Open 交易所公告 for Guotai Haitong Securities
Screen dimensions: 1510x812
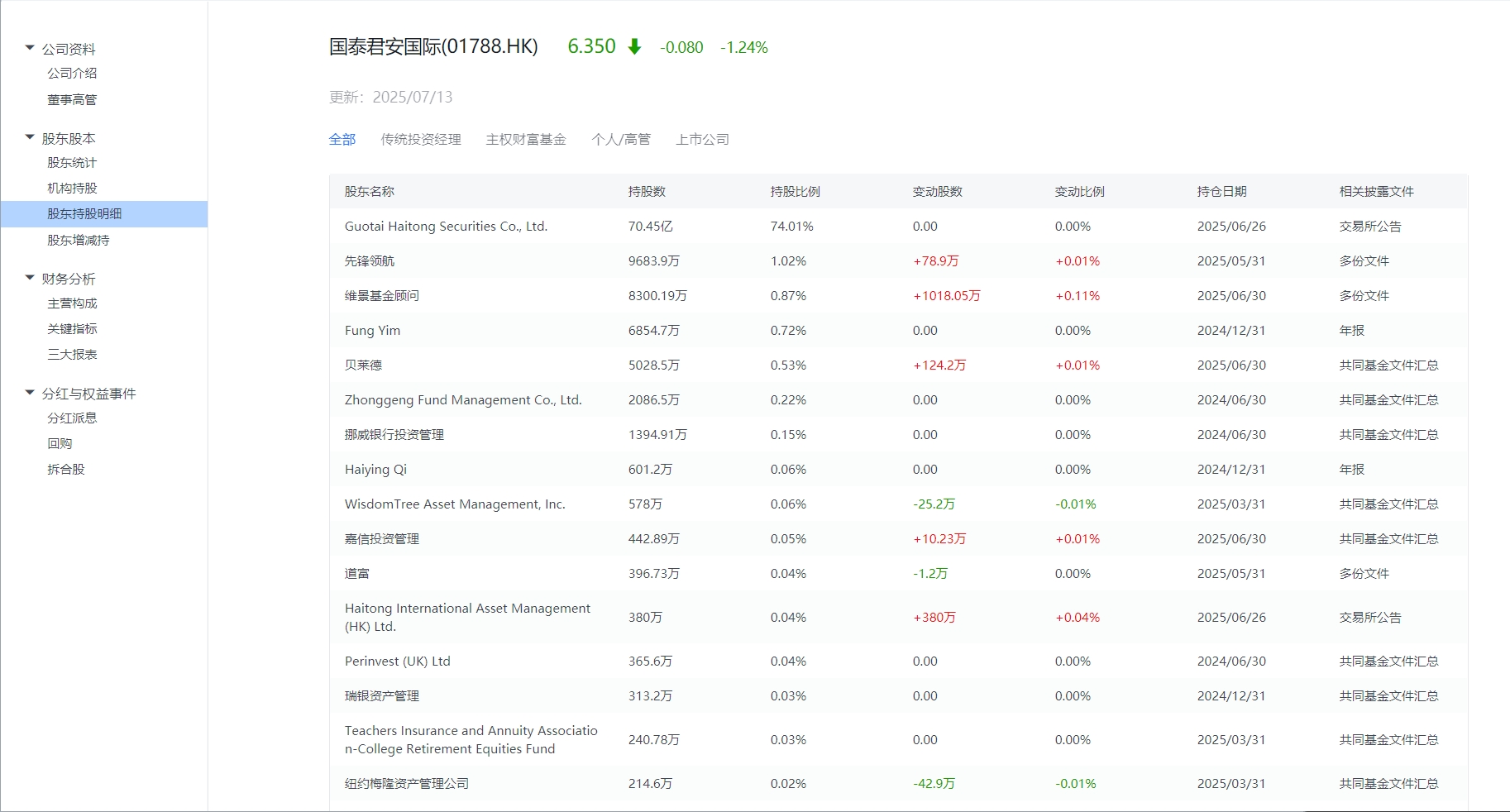tap(1370, 227)
